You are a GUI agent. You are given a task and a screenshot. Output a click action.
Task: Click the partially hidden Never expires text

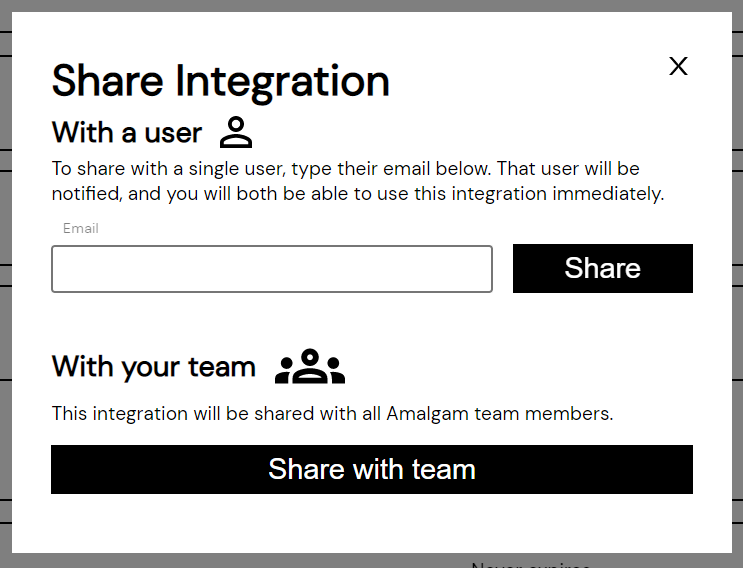pos(531,564)
